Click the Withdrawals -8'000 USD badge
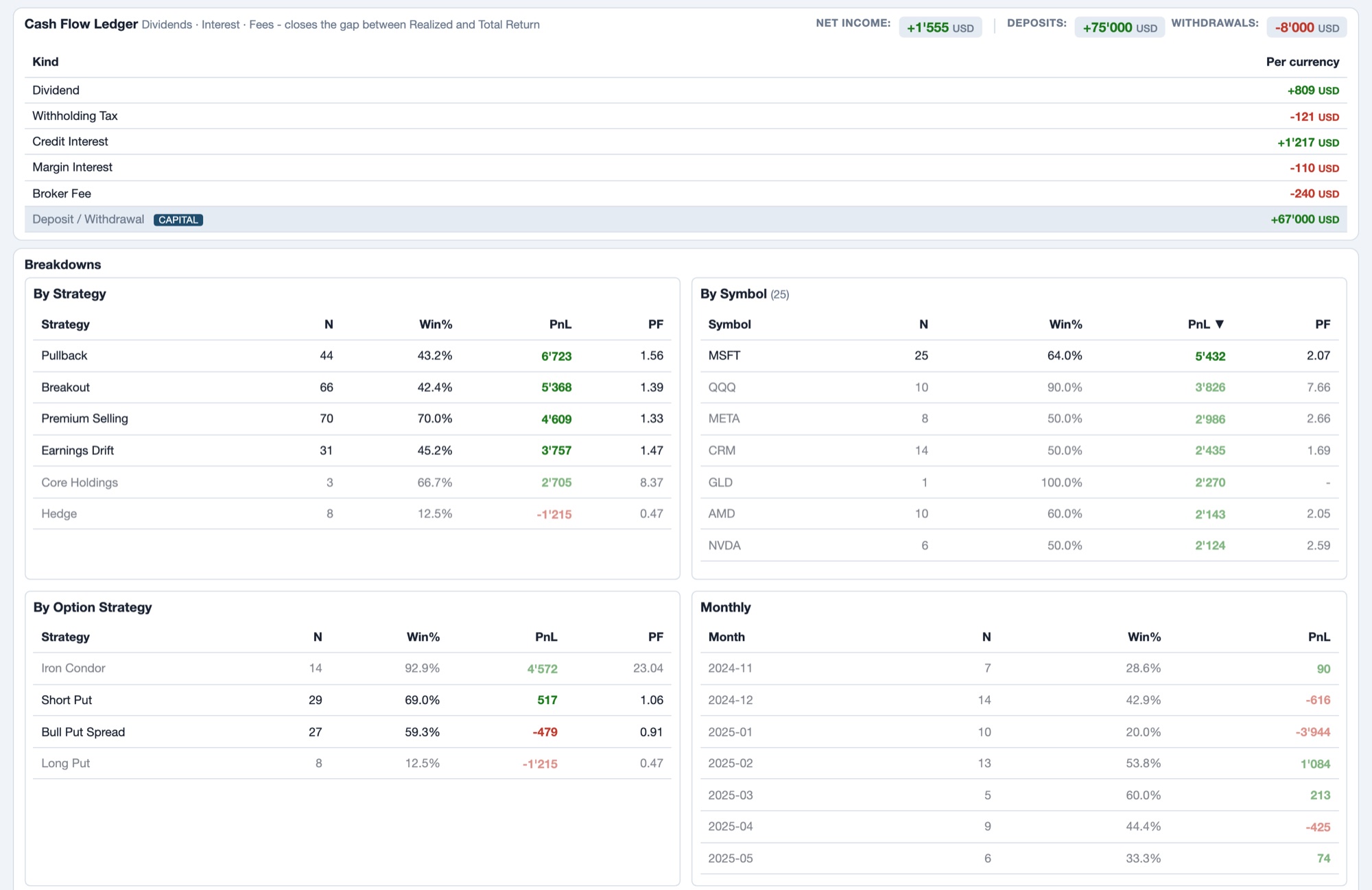The height and width of the screenshot is (890, 1372). tap(1307, 27)
